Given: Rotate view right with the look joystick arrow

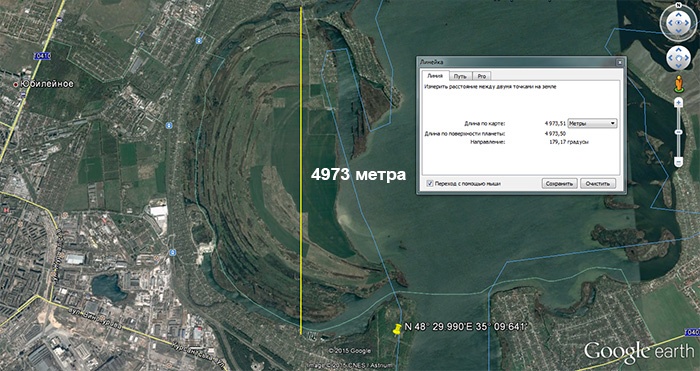Looking at the screenshot, I should click(688, 23).
